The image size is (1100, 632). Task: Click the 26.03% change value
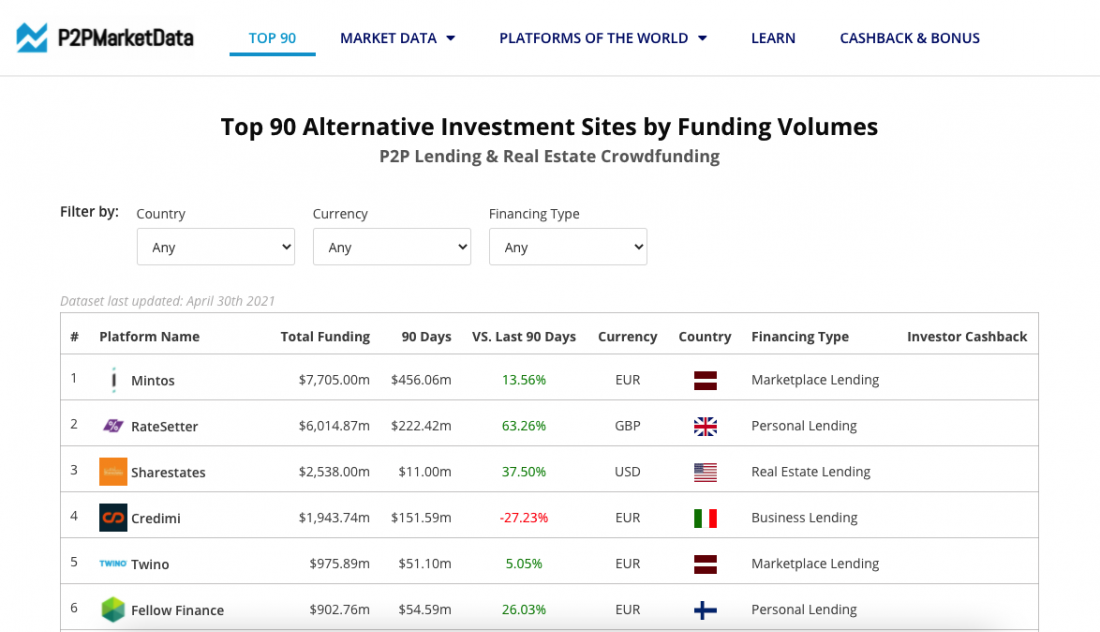click(524, 610)
